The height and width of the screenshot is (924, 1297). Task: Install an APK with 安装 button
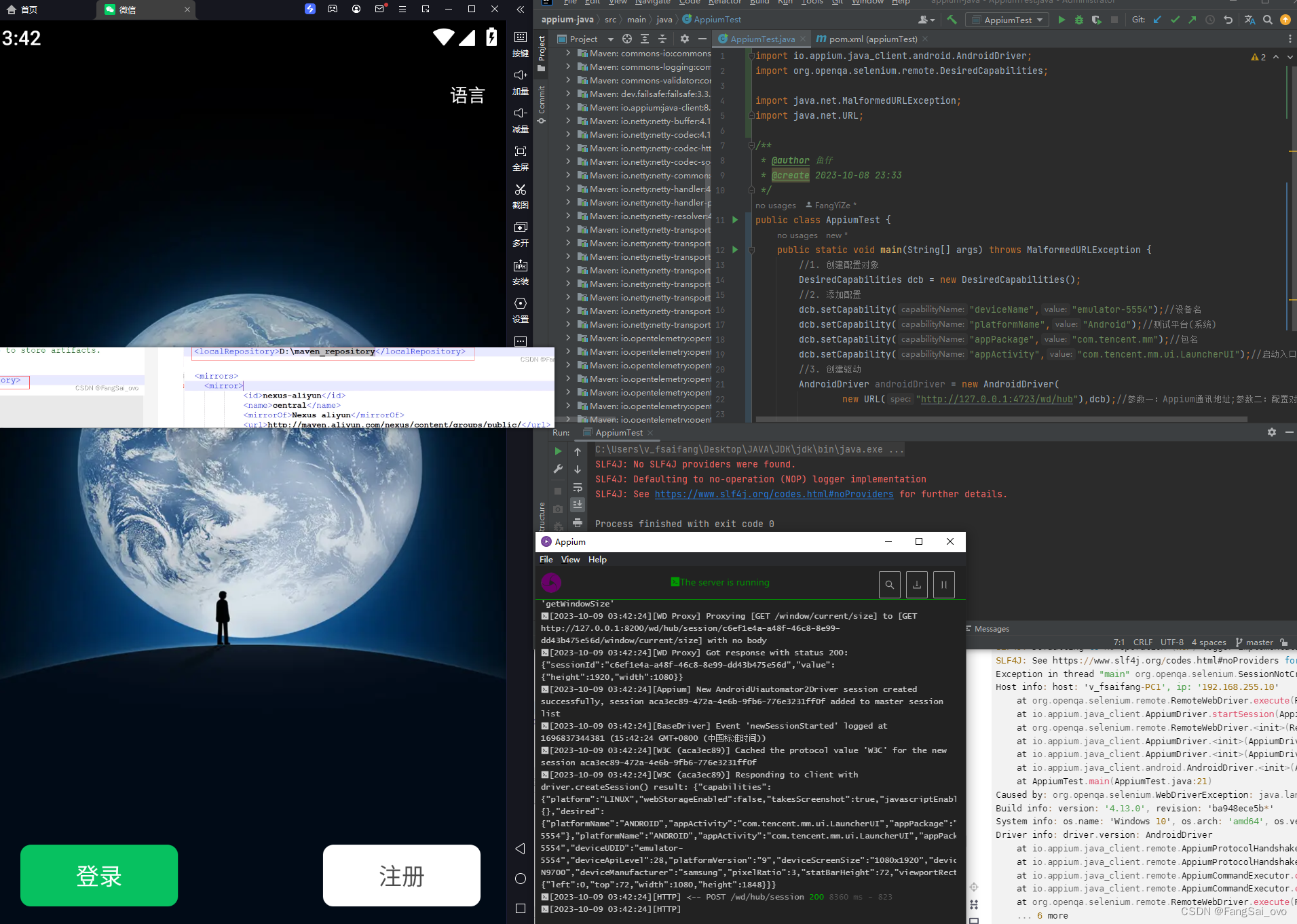521,272
